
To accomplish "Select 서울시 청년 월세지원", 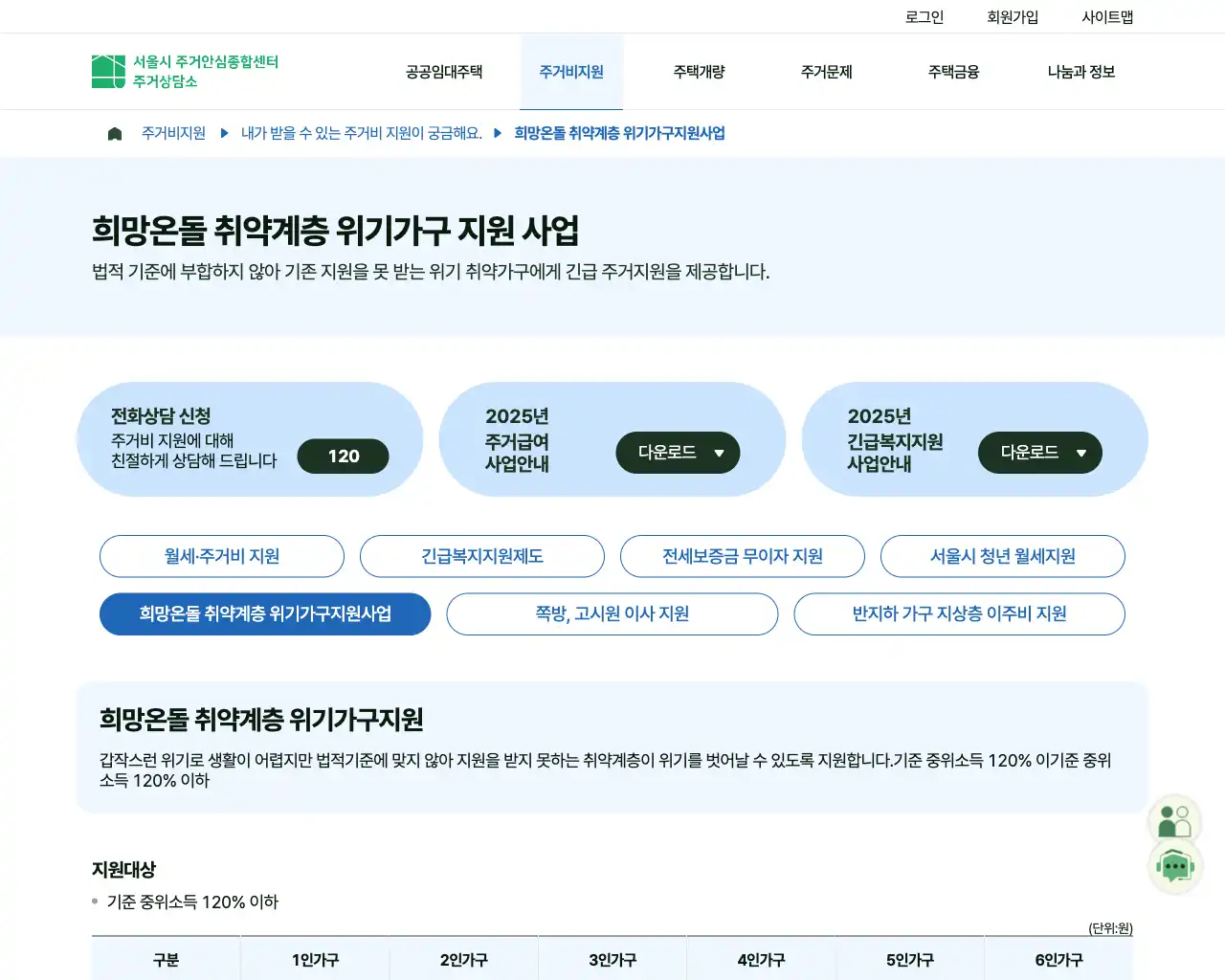I will pos(1003,556).
